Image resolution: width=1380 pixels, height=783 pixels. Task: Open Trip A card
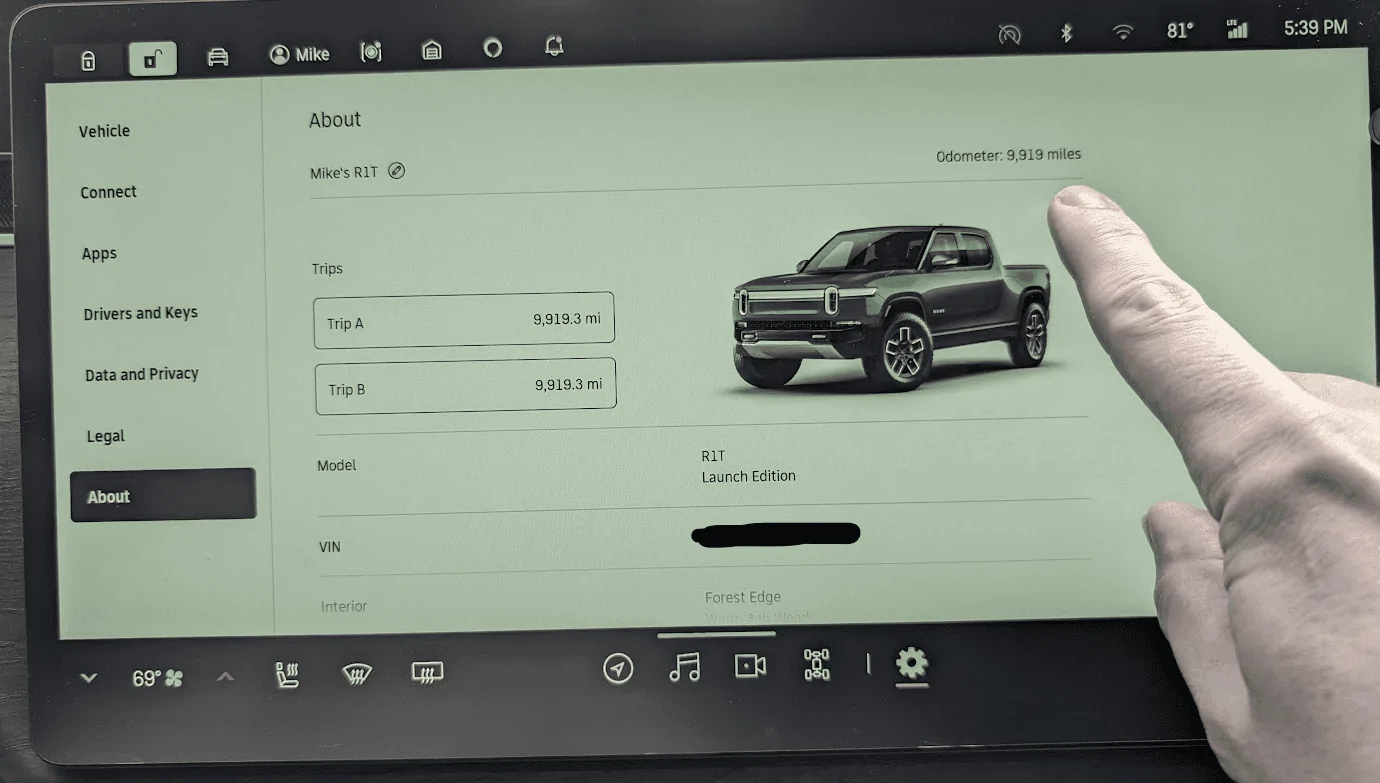(x=464, y=321)
